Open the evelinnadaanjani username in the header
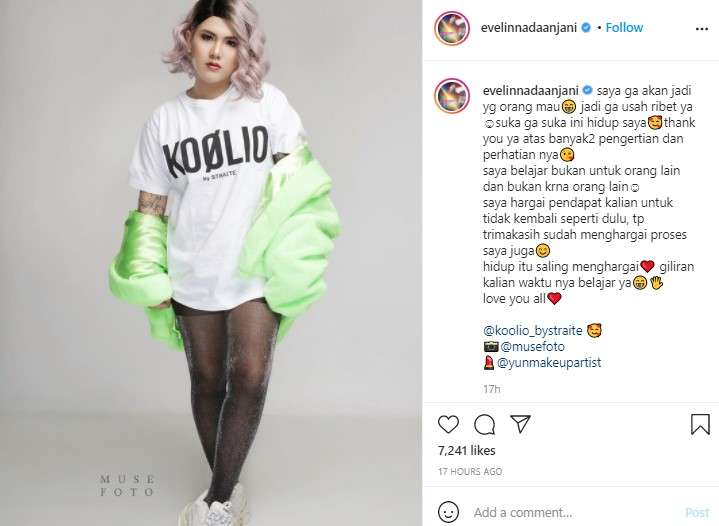Viewport: 719px width, 526px height. pos(529,28)
